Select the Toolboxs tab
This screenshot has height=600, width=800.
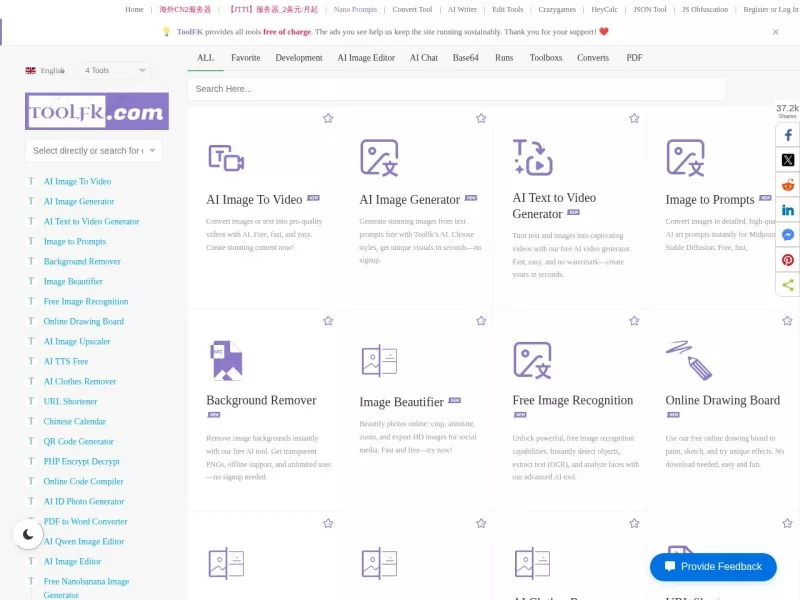coord(546,58)
